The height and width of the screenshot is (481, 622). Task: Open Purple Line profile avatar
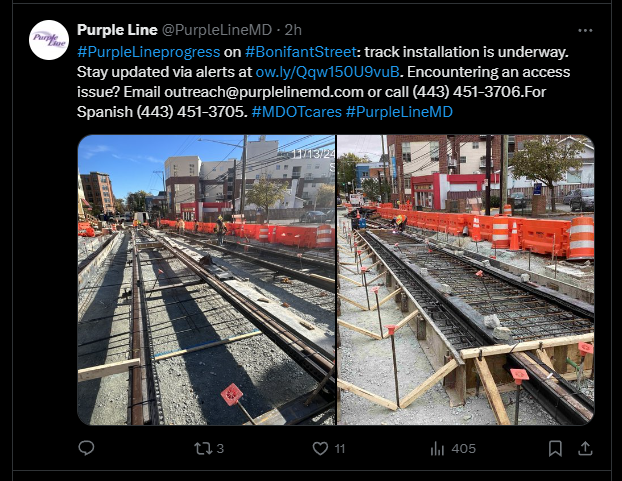[x=49, y=40]
